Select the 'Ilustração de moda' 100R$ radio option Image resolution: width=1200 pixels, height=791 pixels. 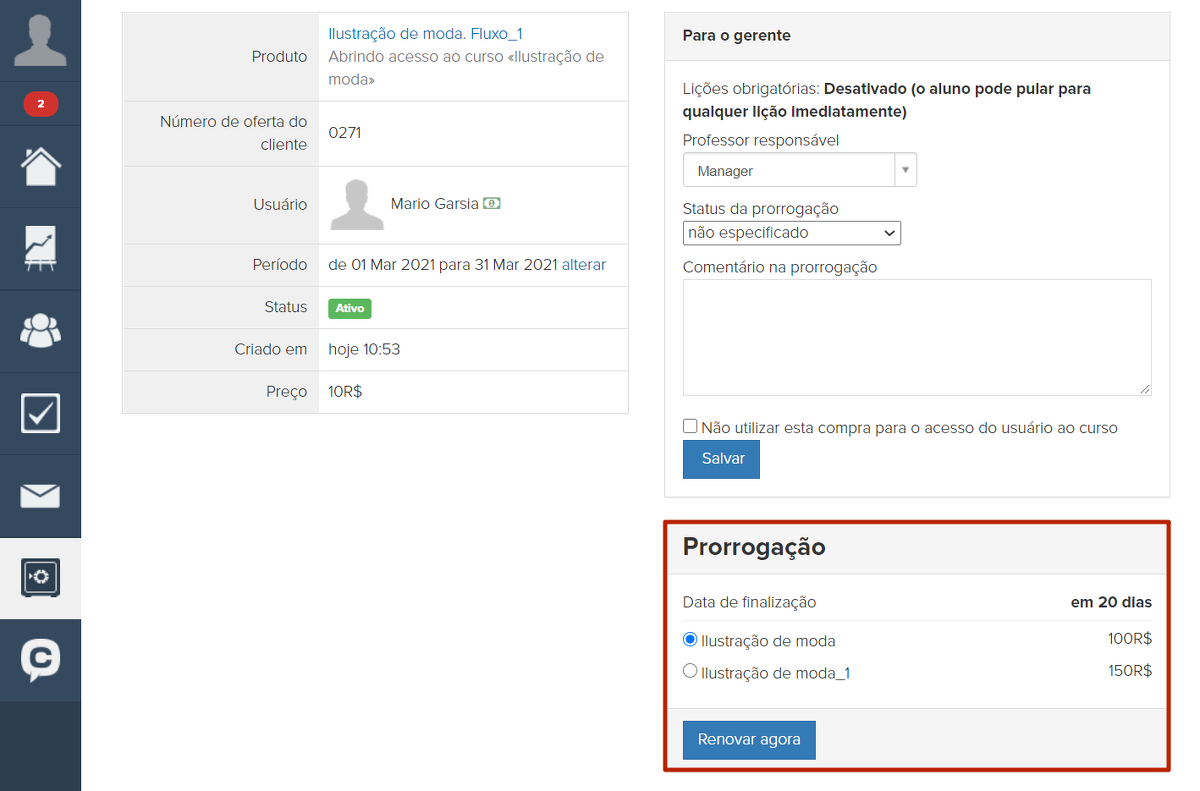690,640
